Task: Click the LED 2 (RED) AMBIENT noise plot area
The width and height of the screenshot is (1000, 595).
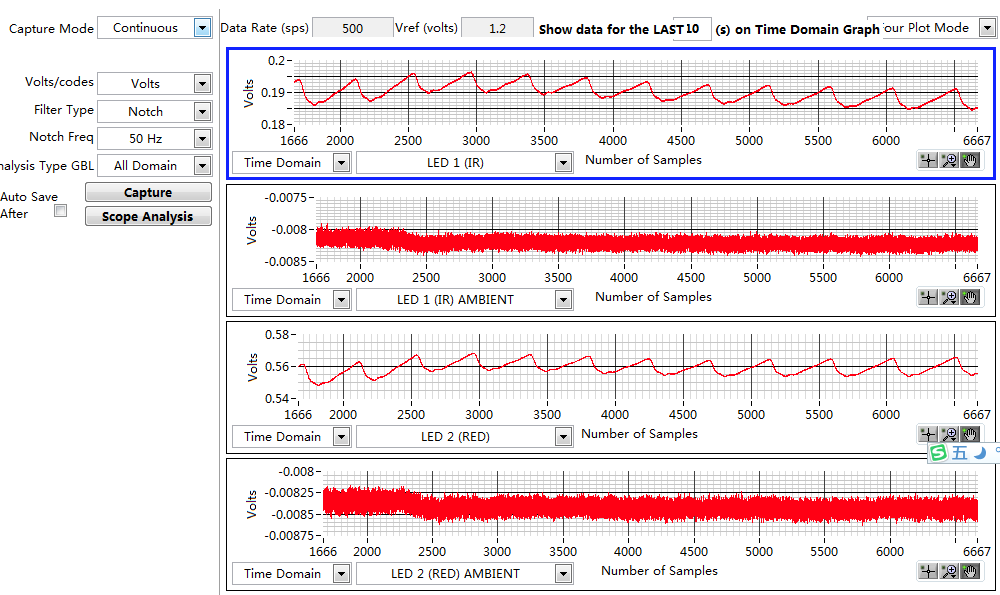Action: tap(651, 504)
